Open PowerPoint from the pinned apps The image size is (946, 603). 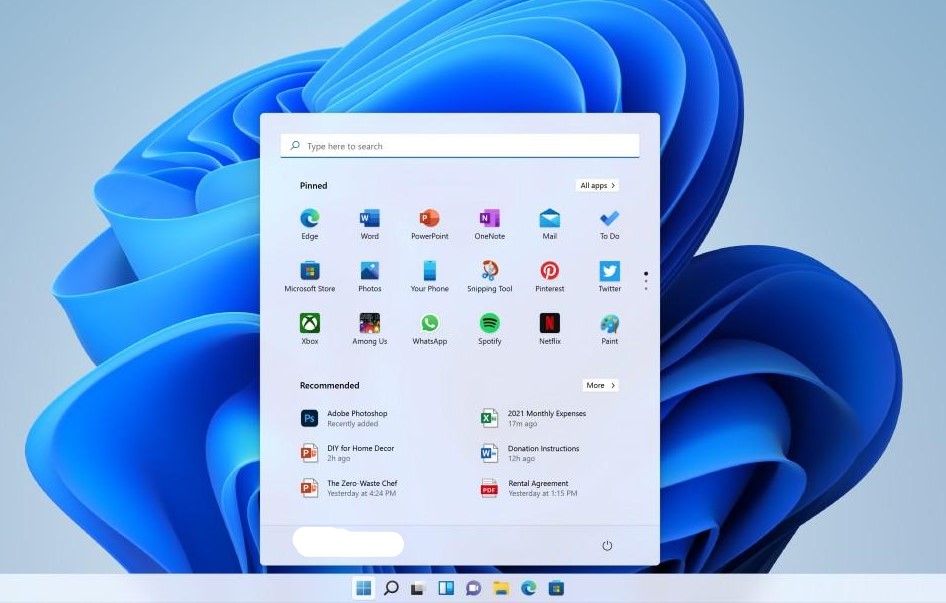pyautogui.click(x=430, y=224)
